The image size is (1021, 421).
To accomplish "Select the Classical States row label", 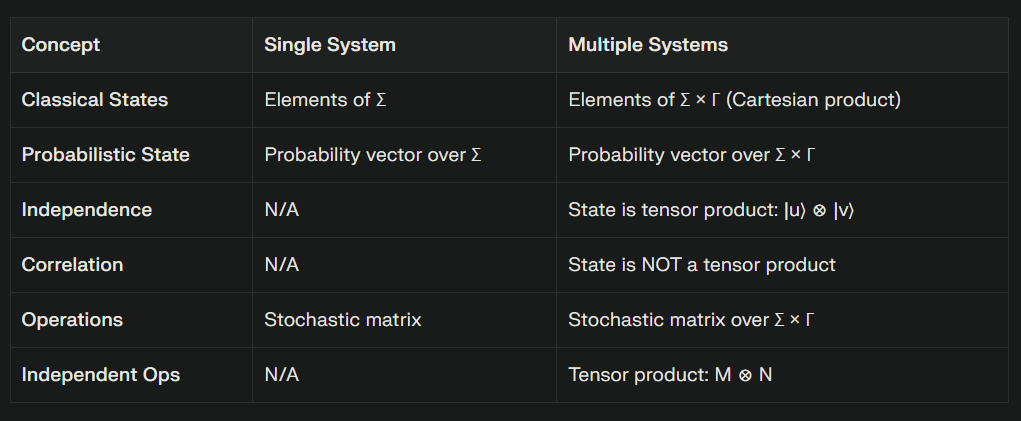I will pyautogui.click(x=94, y=100).
